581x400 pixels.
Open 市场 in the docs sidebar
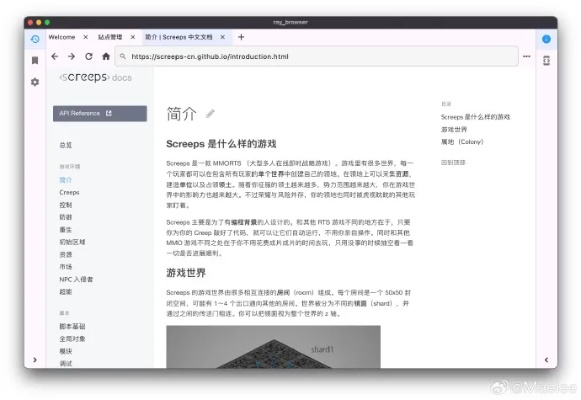[x=66, y=267]
